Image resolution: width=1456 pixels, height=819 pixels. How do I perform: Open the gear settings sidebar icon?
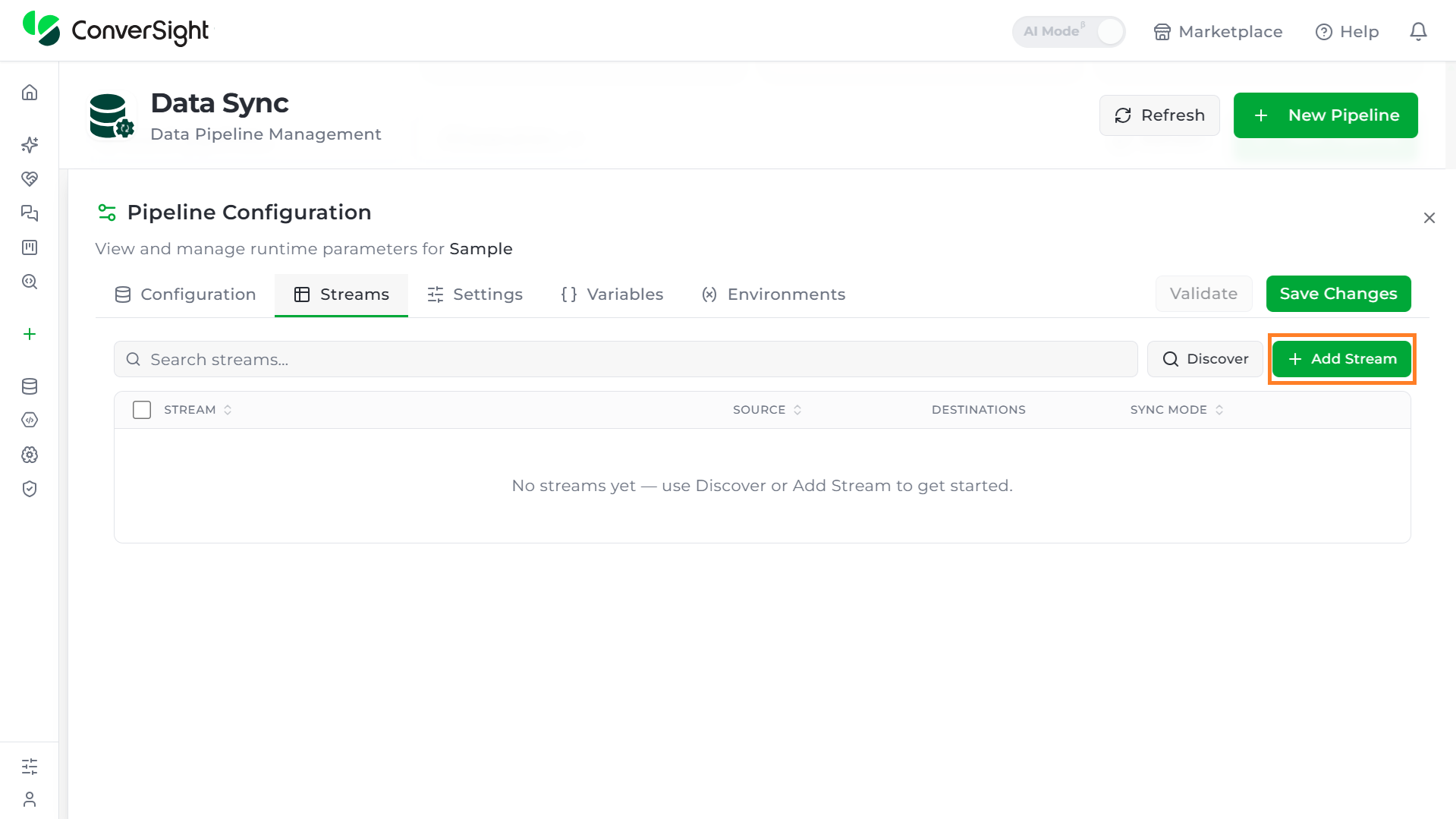[30, 455]
